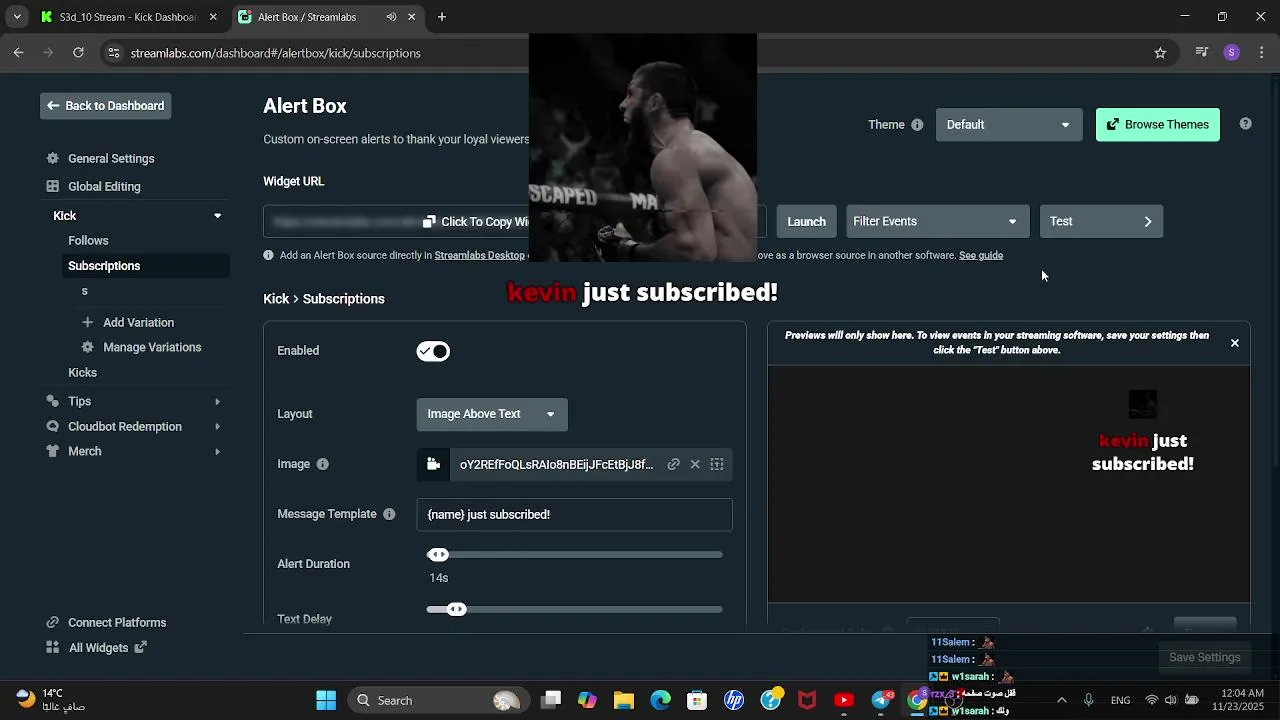Click the Cloudbot Redemption icon
This screenshot has width=1280, height=720.
click(x=53, y=426)
